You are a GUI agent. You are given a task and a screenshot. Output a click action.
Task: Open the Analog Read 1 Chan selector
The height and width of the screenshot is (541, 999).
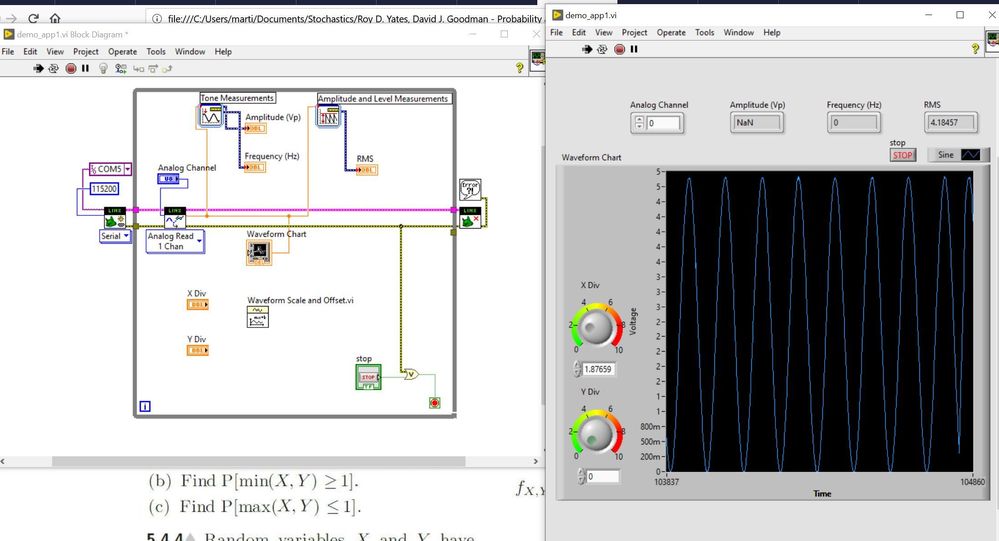coord(199,241)
